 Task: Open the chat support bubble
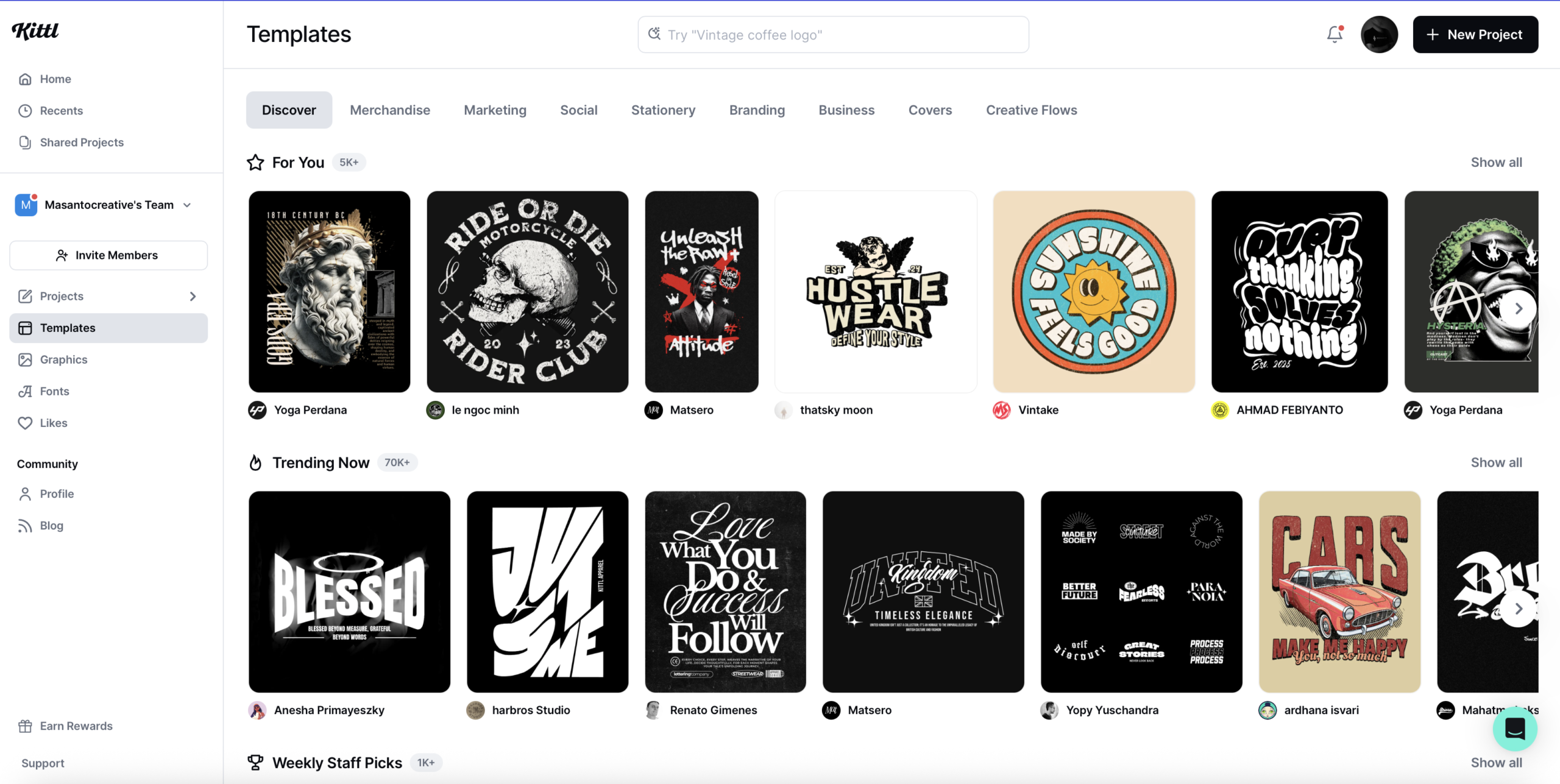[x=1514, y=729]
